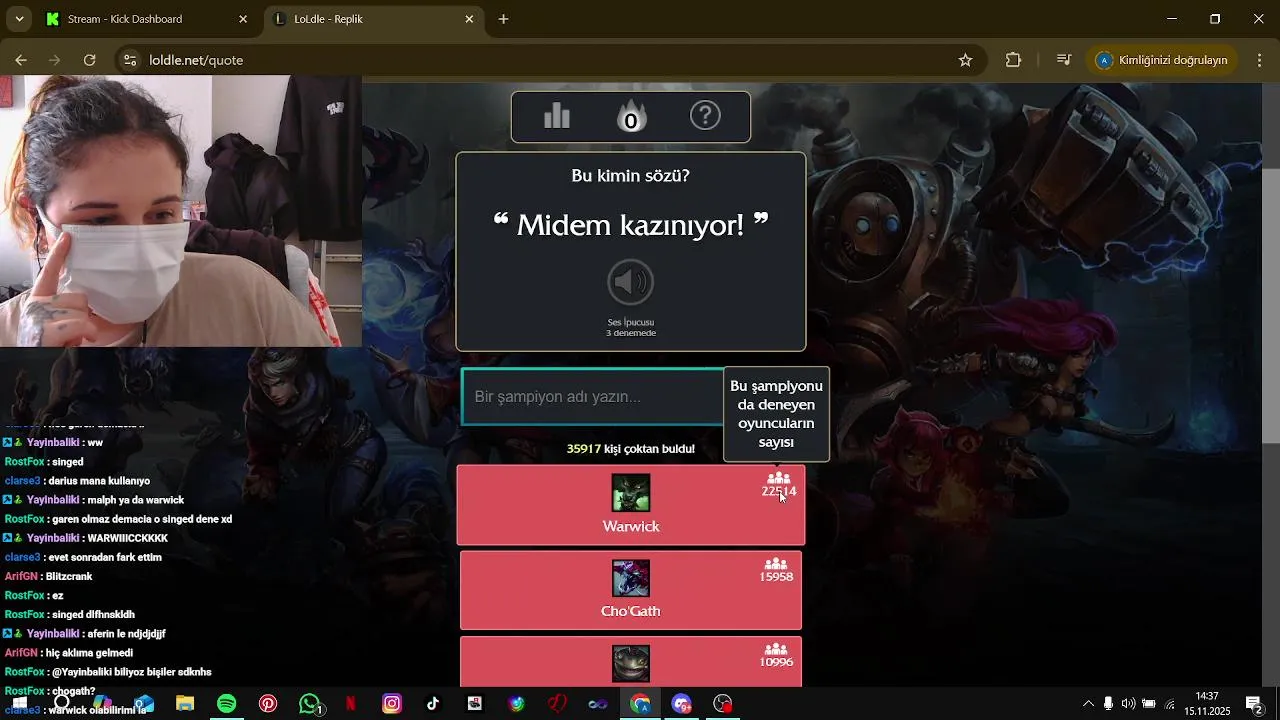Open the Windows Start menu
Viewport: 1280px width, 720px height.
click(x=19, y=704)
